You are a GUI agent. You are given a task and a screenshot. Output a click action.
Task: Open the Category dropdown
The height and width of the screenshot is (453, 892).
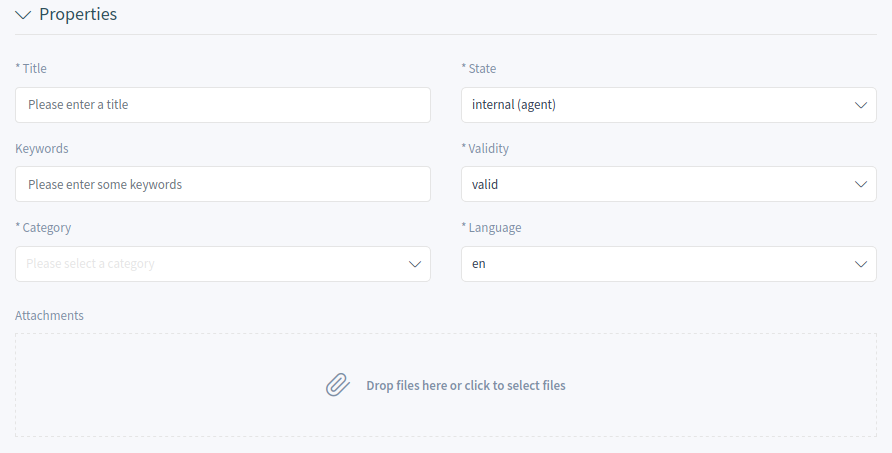[x=223, y=264]
